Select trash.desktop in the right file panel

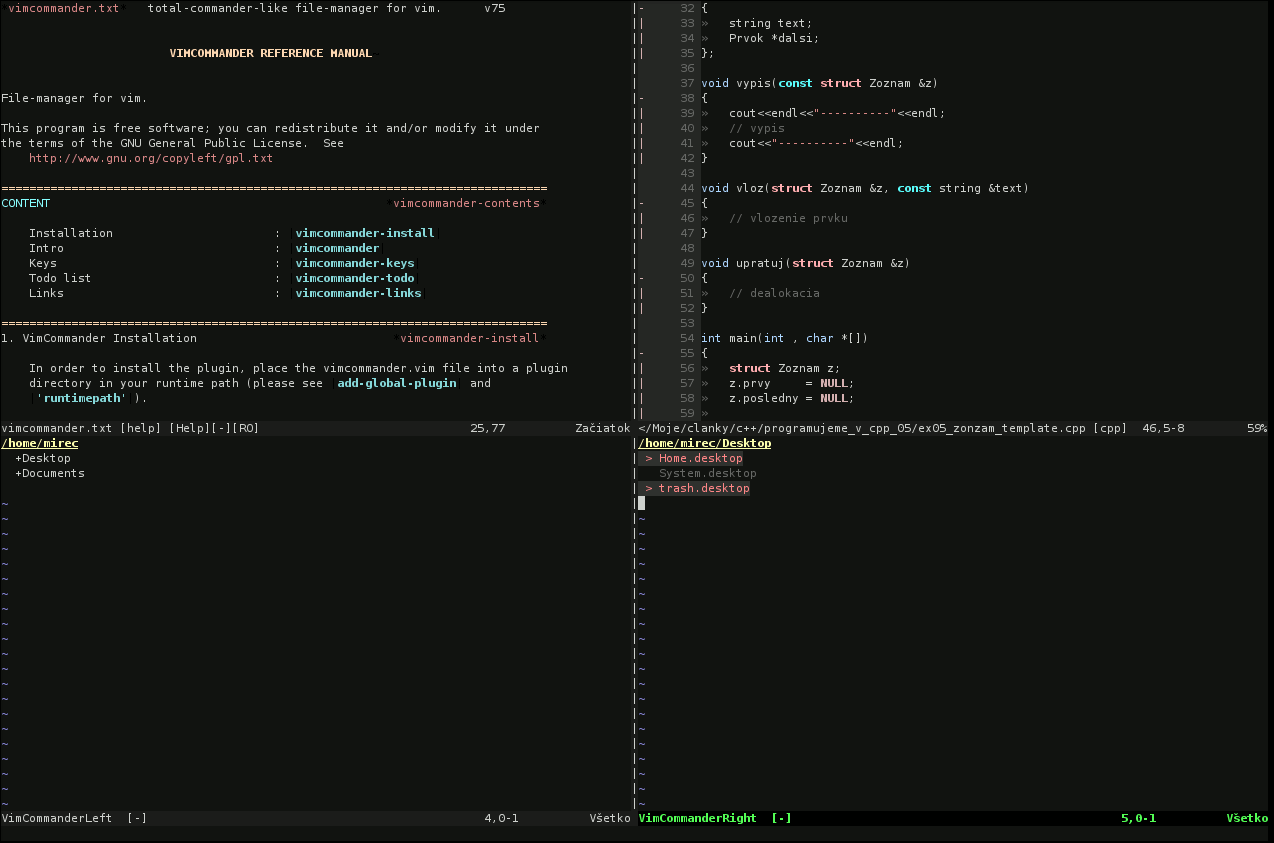pos(703,488)
